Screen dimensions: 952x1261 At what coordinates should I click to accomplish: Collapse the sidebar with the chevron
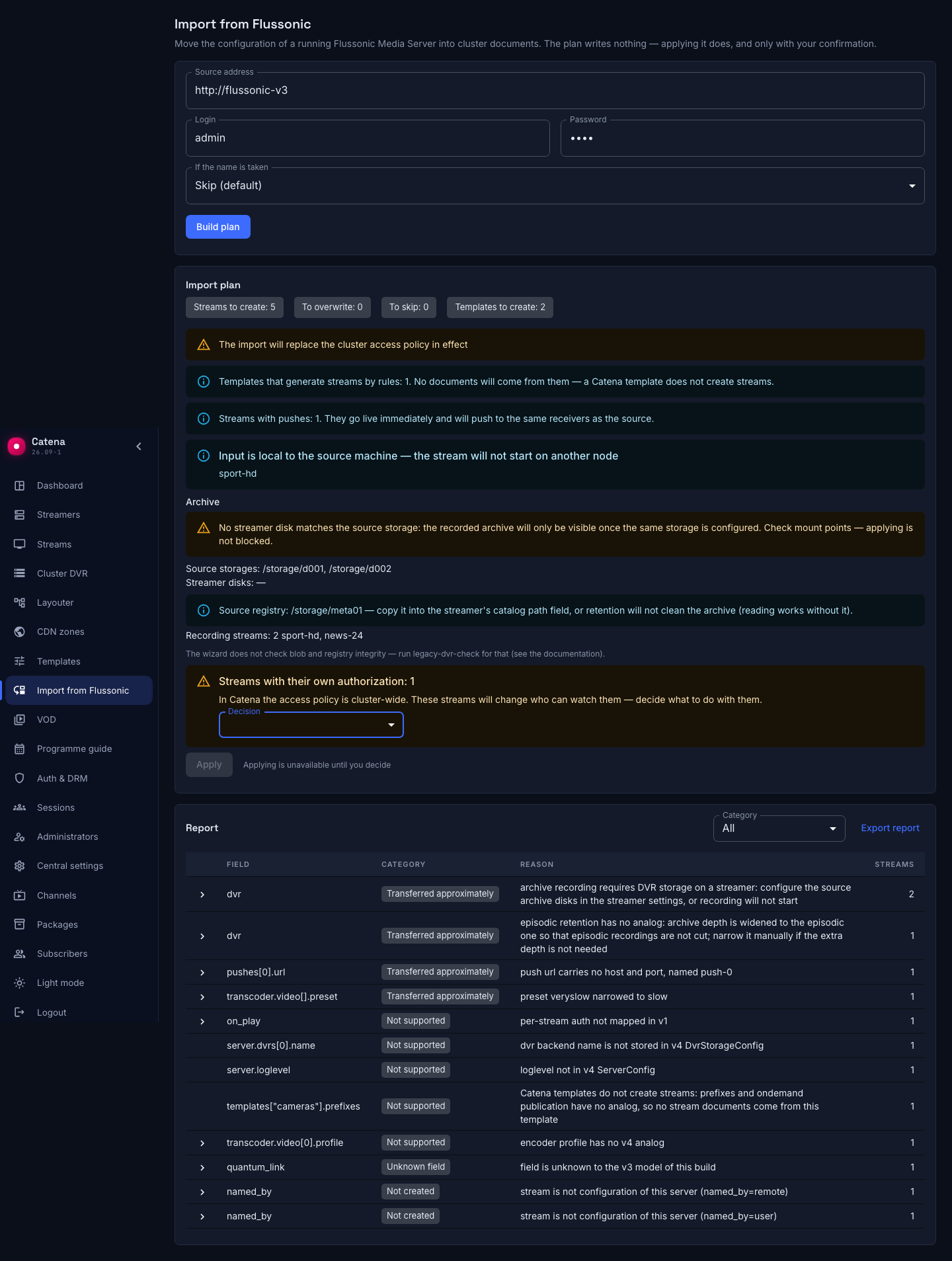point(139,446)
